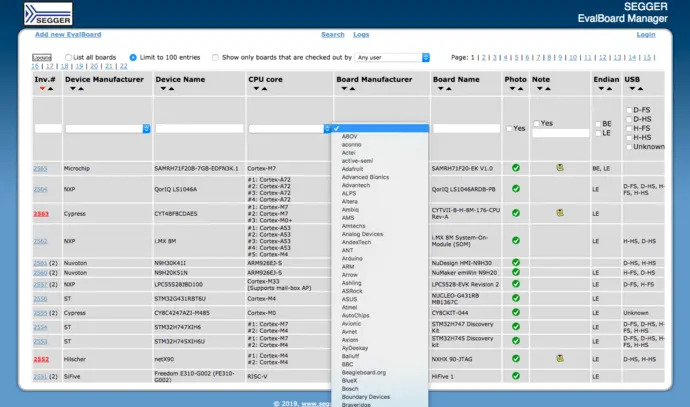Image resolution: width=690 pixels, height=407 pixels.
Task: Open the CPU core filter dropdown
Action: tap(289, 128)
